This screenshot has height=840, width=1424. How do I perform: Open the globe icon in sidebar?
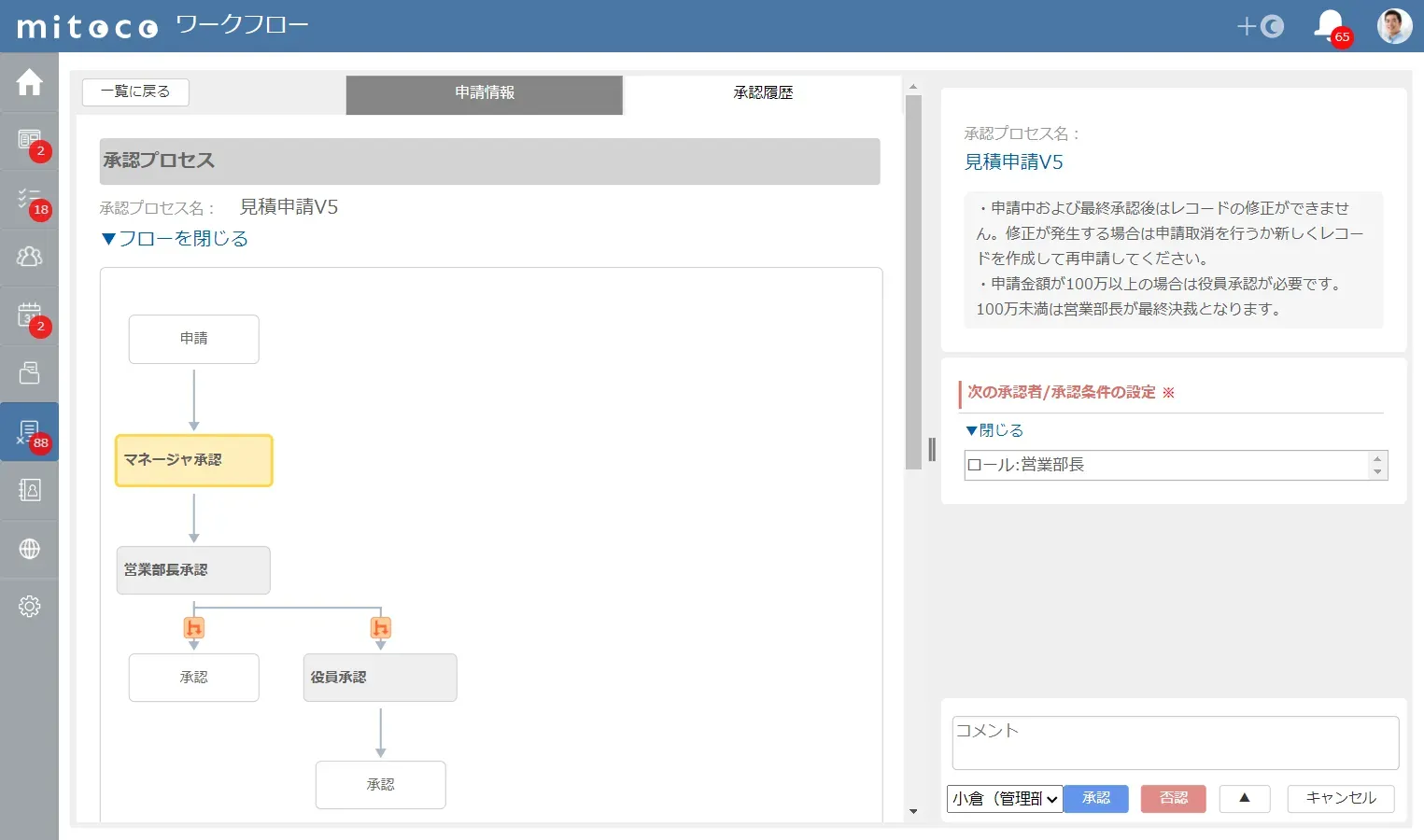click(29, 549)
